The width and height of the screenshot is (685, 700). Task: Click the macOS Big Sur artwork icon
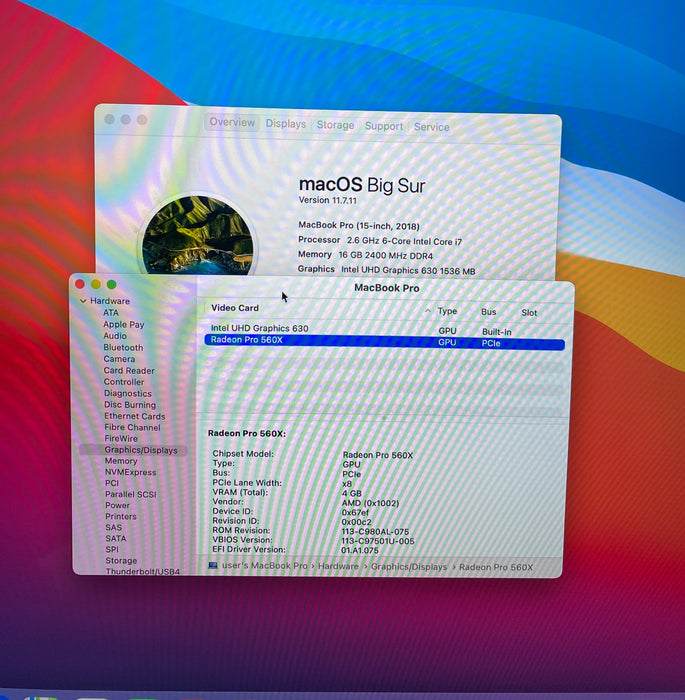coord(197,234)
